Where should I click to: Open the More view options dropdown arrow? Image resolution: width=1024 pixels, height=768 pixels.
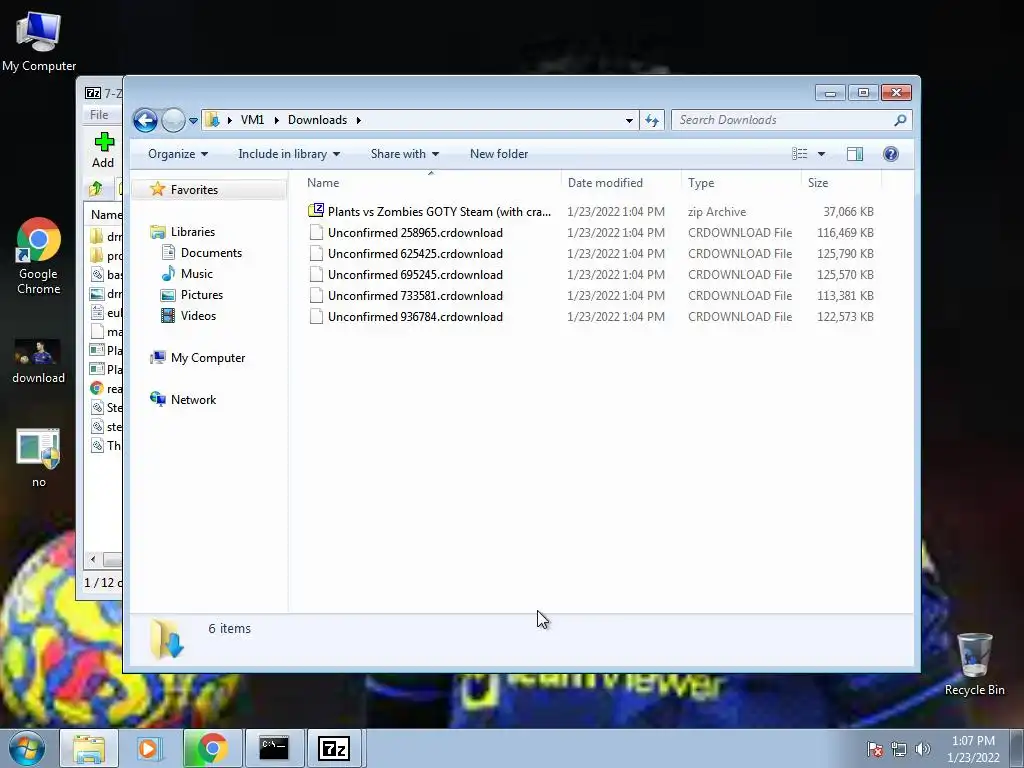tap(822, 154)
